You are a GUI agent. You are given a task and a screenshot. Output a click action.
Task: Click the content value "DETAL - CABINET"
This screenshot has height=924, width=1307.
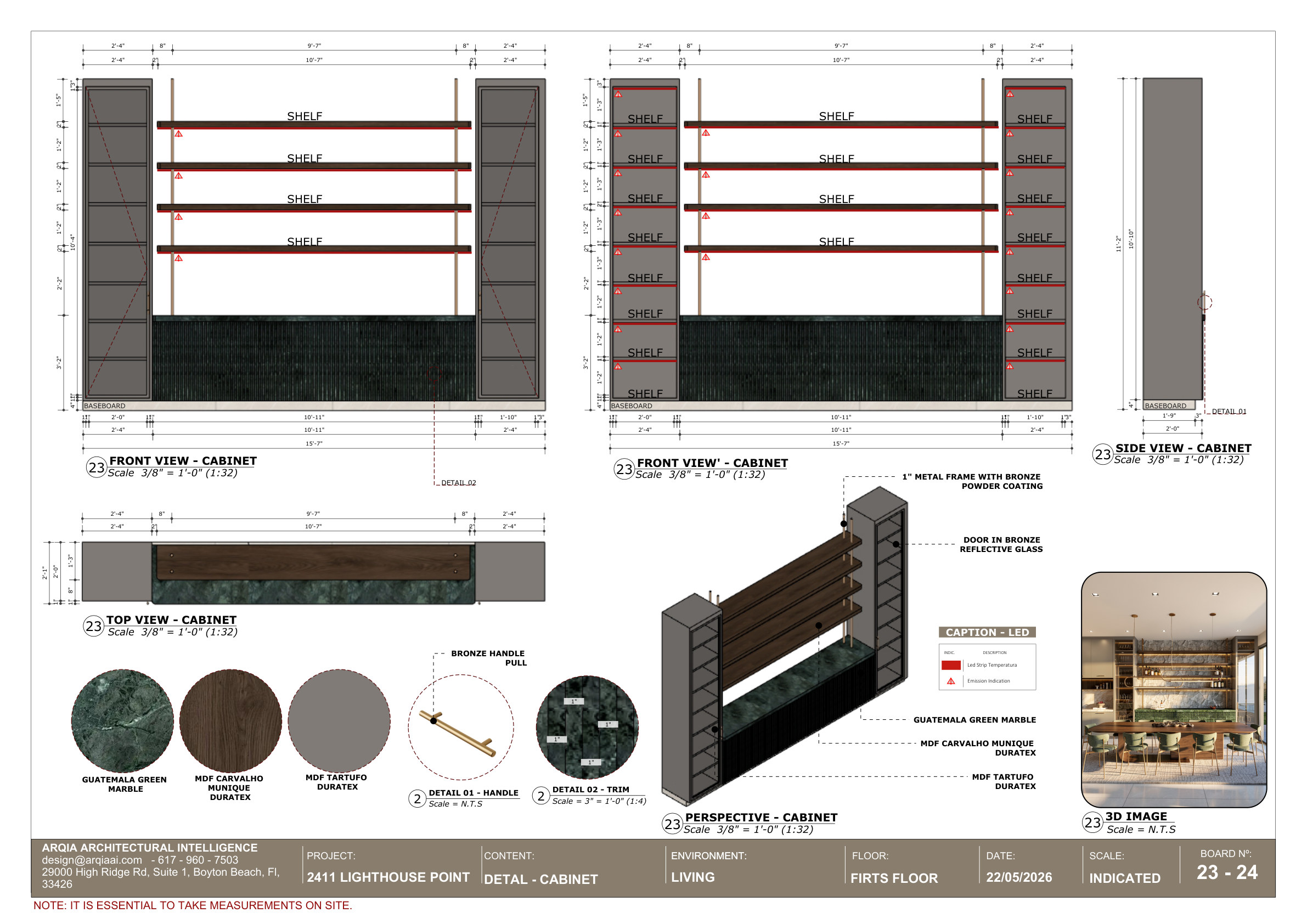[x=541, y=879]
